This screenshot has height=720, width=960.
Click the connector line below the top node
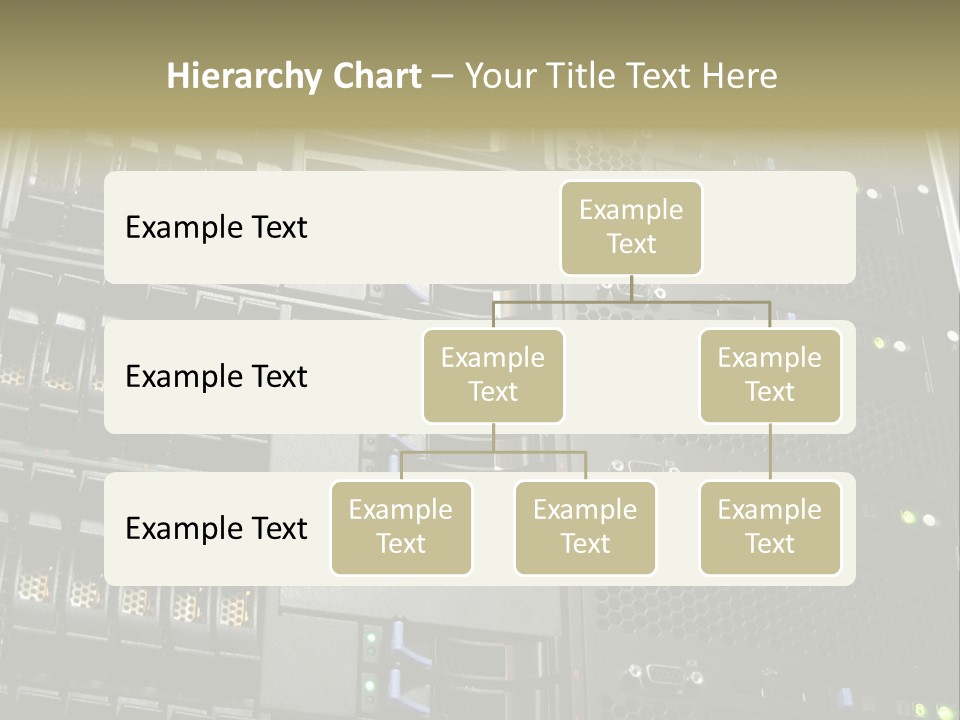(631, 292)
